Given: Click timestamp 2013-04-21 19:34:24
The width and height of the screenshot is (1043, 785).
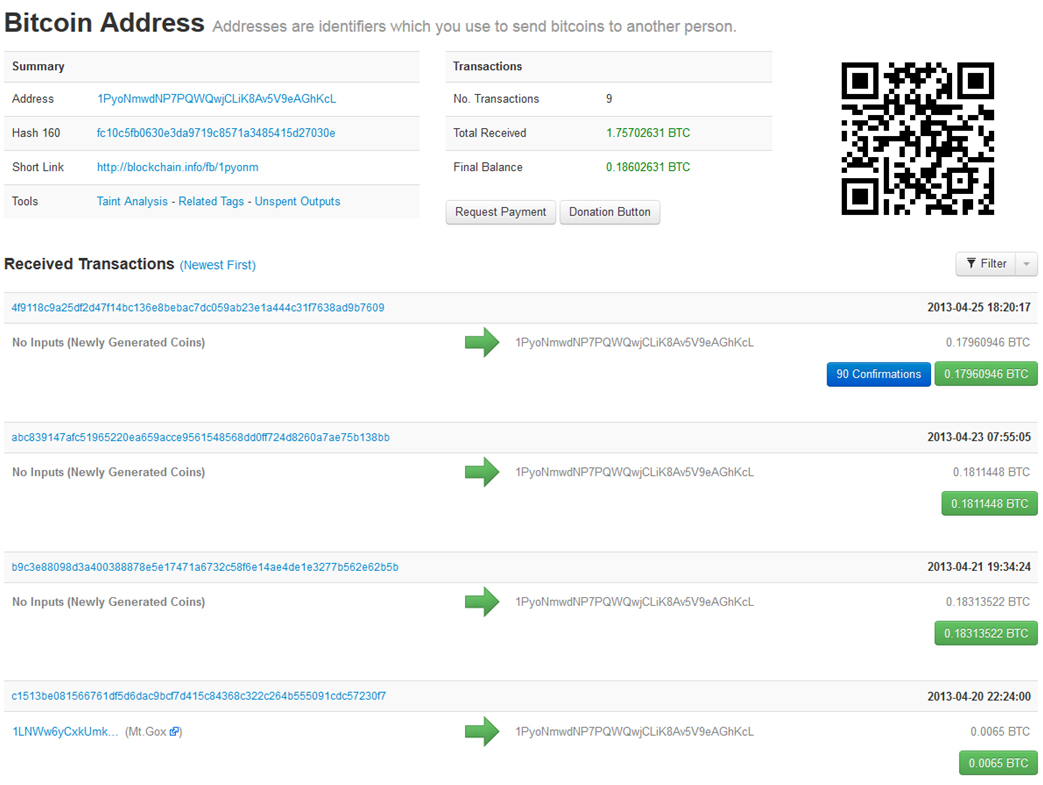Looking at the screenshot, I should [978, 567].
